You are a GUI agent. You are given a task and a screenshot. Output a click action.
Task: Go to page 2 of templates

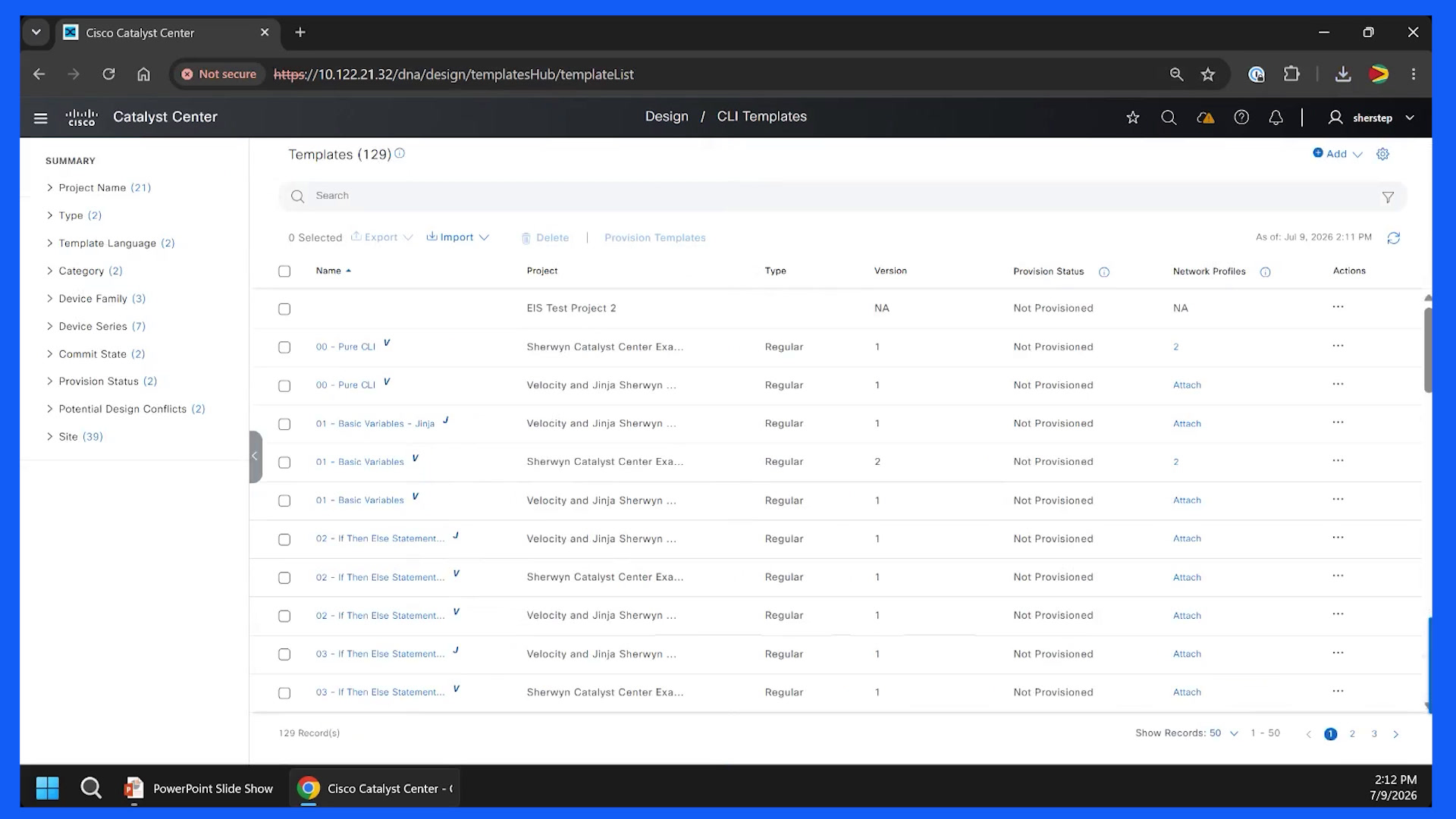coord(1352,734)
